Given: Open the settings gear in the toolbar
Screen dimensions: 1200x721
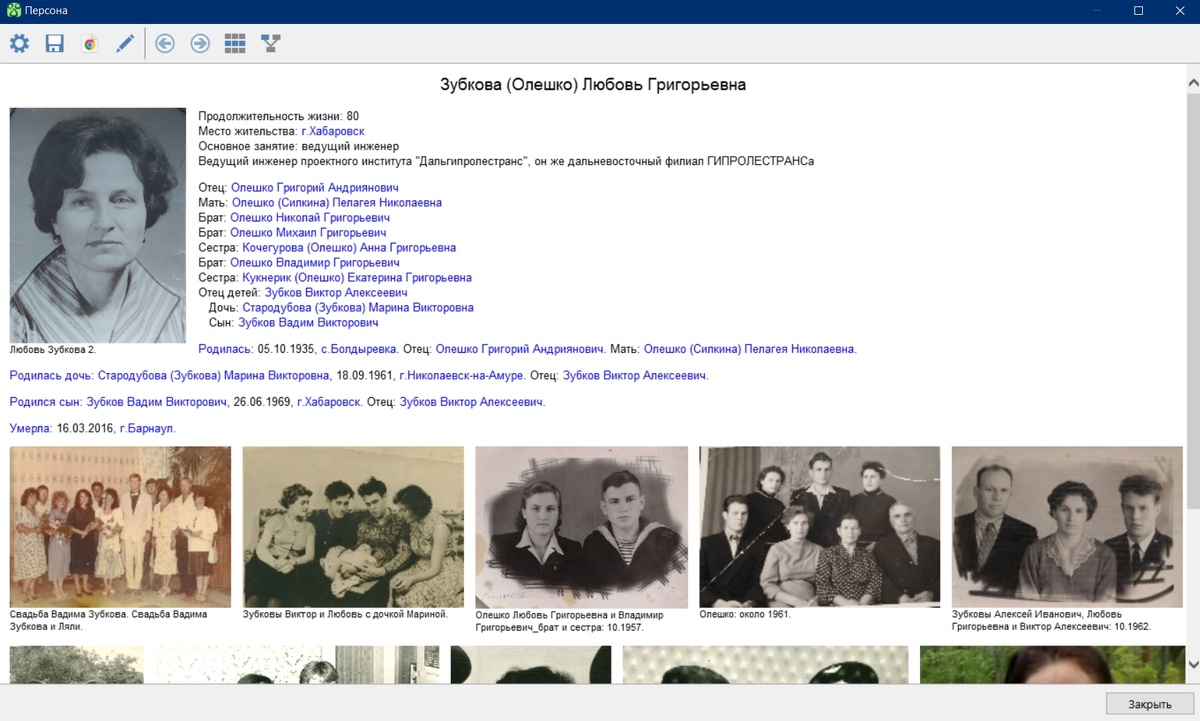Looking at the screenshot, I should click(x=19, y=43).
